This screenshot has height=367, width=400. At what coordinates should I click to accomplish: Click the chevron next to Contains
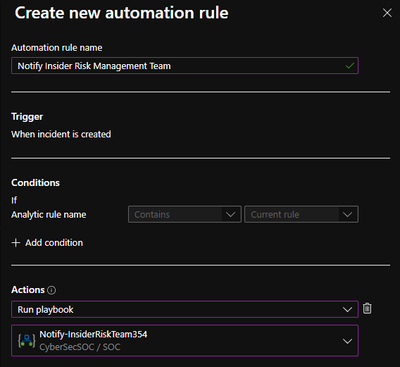coord(231,215)
